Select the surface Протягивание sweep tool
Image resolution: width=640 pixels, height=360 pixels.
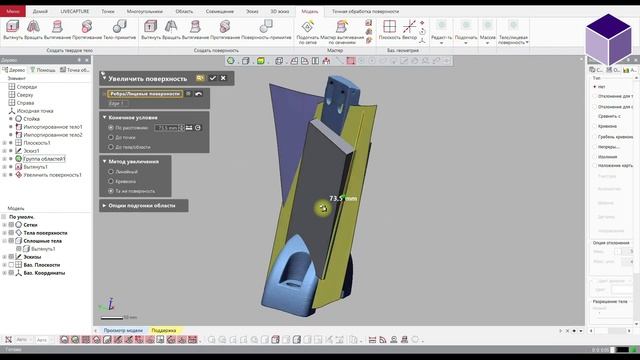click(225, 30)
